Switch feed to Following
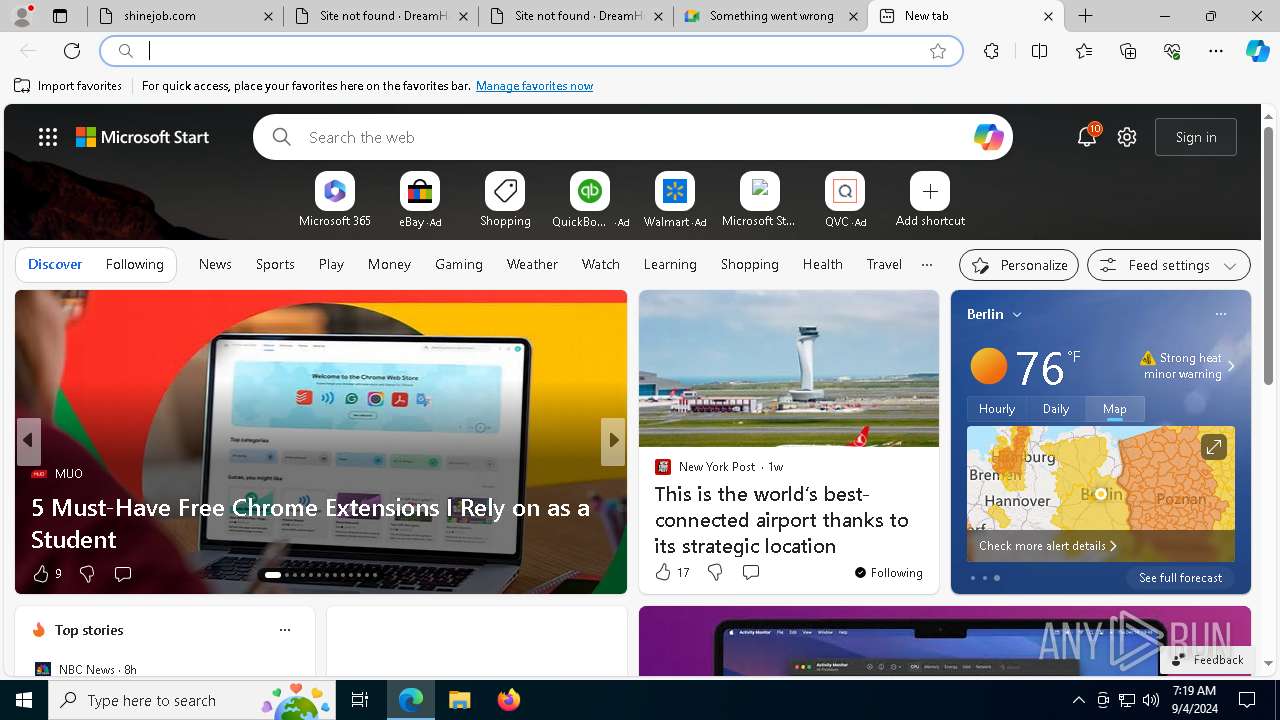This screenshot has height=720, width=1280. (x=134, y=264)
